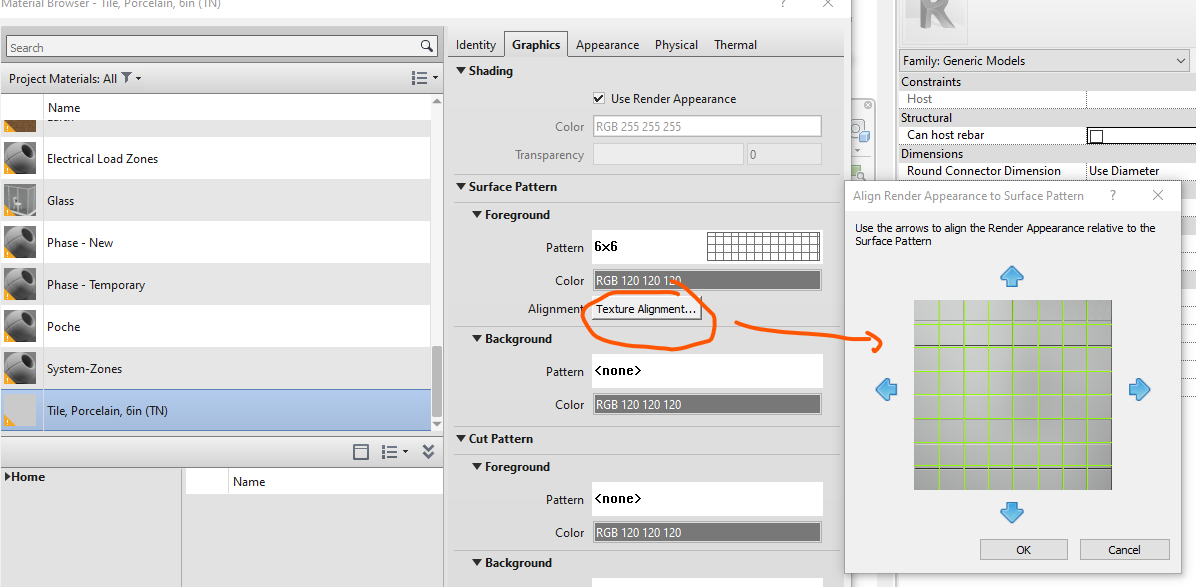Image resolution: width=1196 pixels, height=587 pixels.
Task: Click the Foreground pattern color RGB 120 120 120
Action: (707, 280)
